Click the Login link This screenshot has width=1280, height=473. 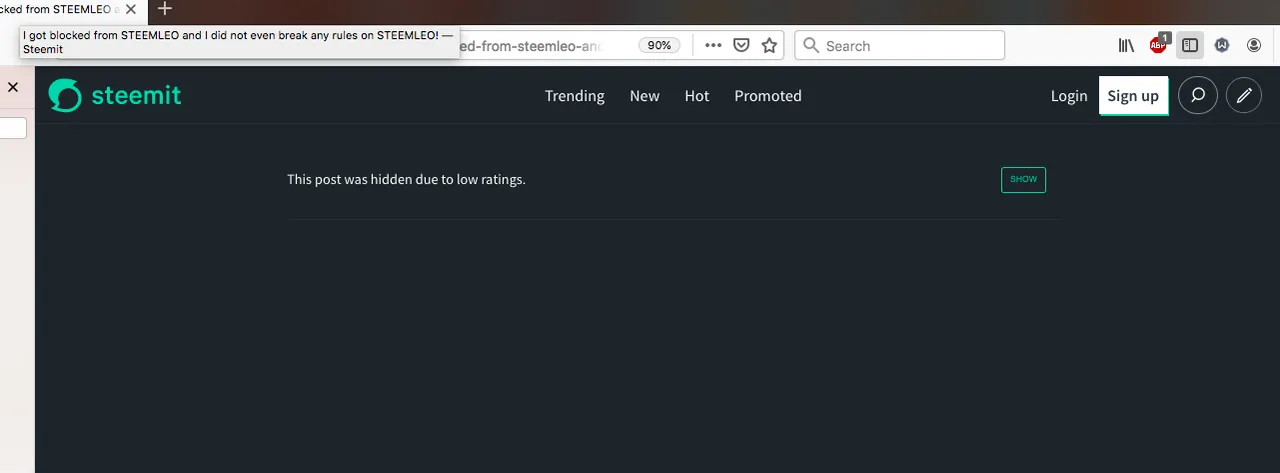point(1069,96)
